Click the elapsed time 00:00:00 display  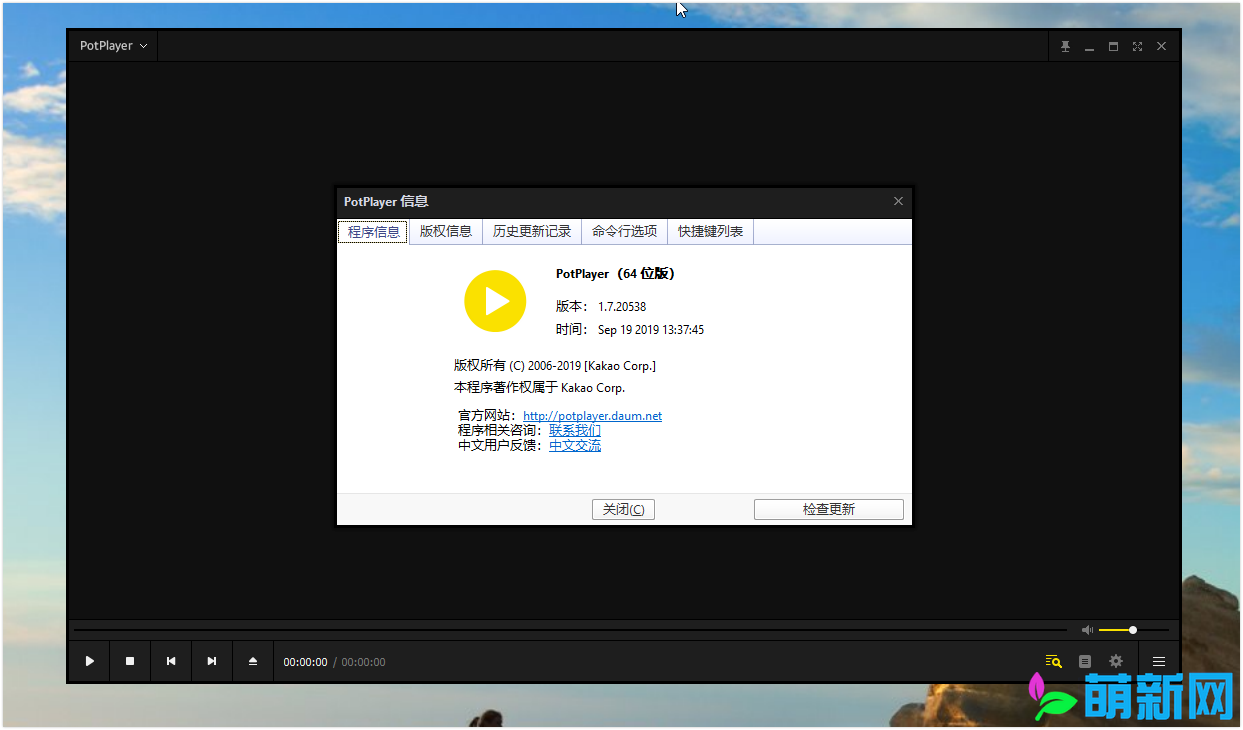pyautogui.click(x=305, y=662)
